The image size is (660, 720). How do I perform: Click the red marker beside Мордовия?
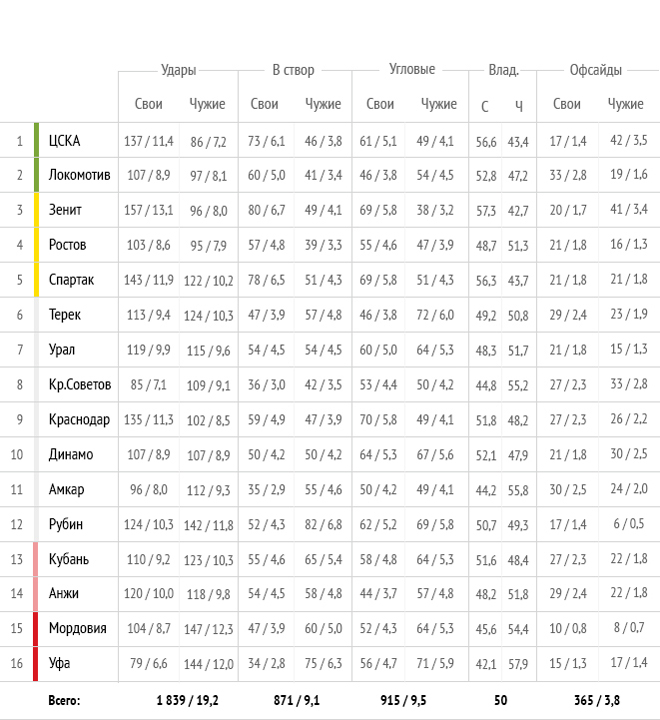point(36,628)
